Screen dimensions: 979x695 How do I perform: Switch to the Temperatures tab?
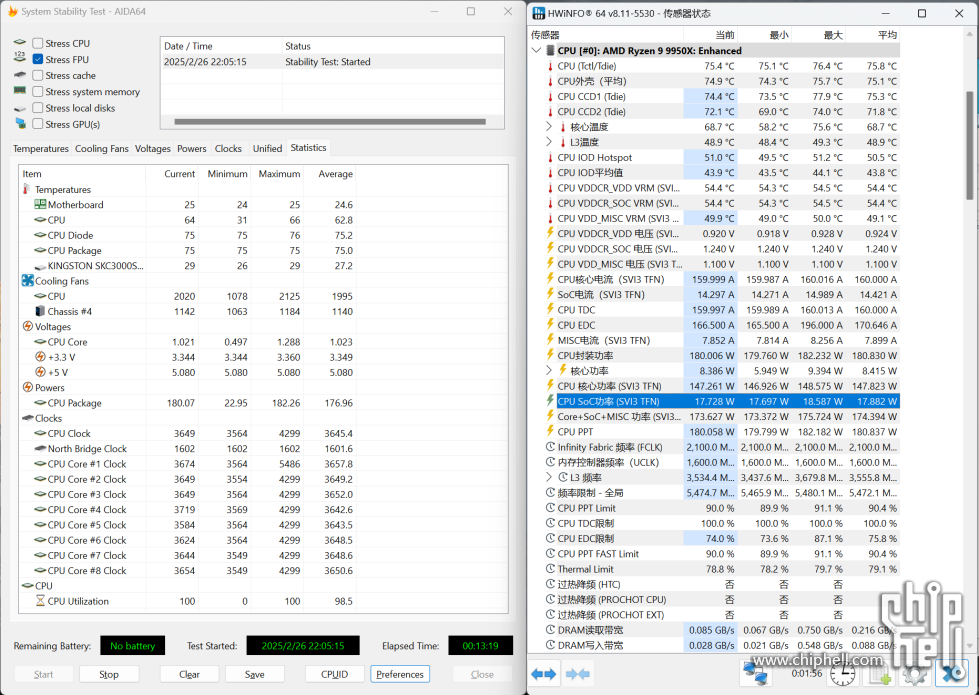tap(41, 149)
